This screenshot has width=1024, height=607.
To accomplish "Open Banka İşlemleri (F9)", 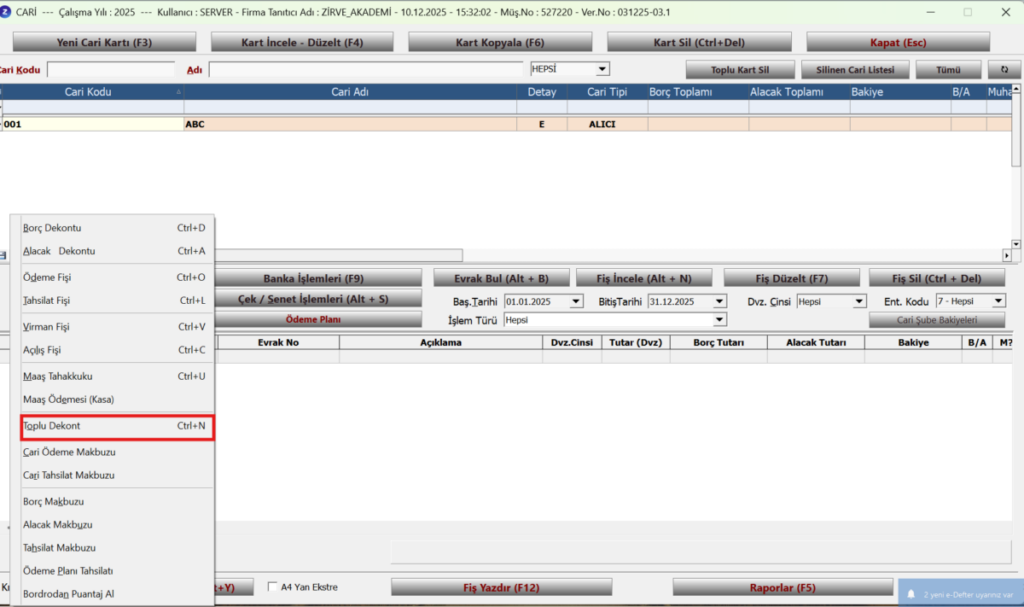I will point(313,278).
